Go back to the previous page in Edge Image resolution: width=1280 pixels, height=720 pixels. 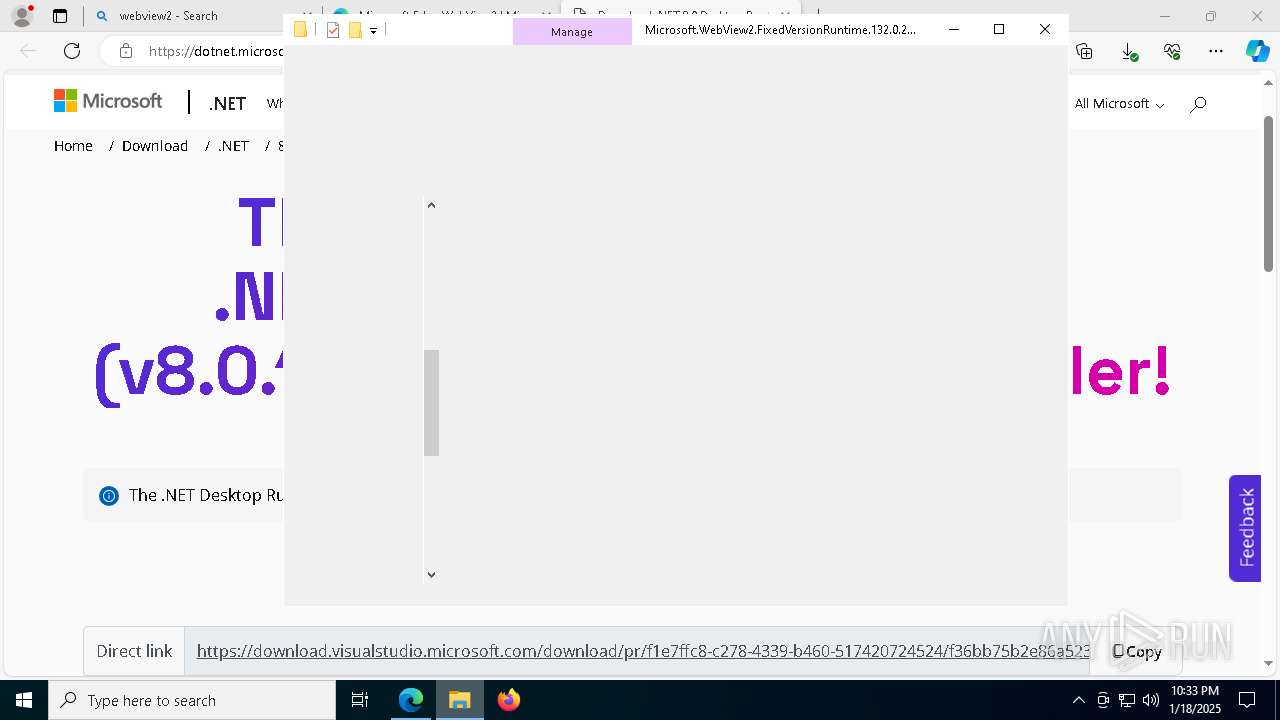[x=28, y=51]
